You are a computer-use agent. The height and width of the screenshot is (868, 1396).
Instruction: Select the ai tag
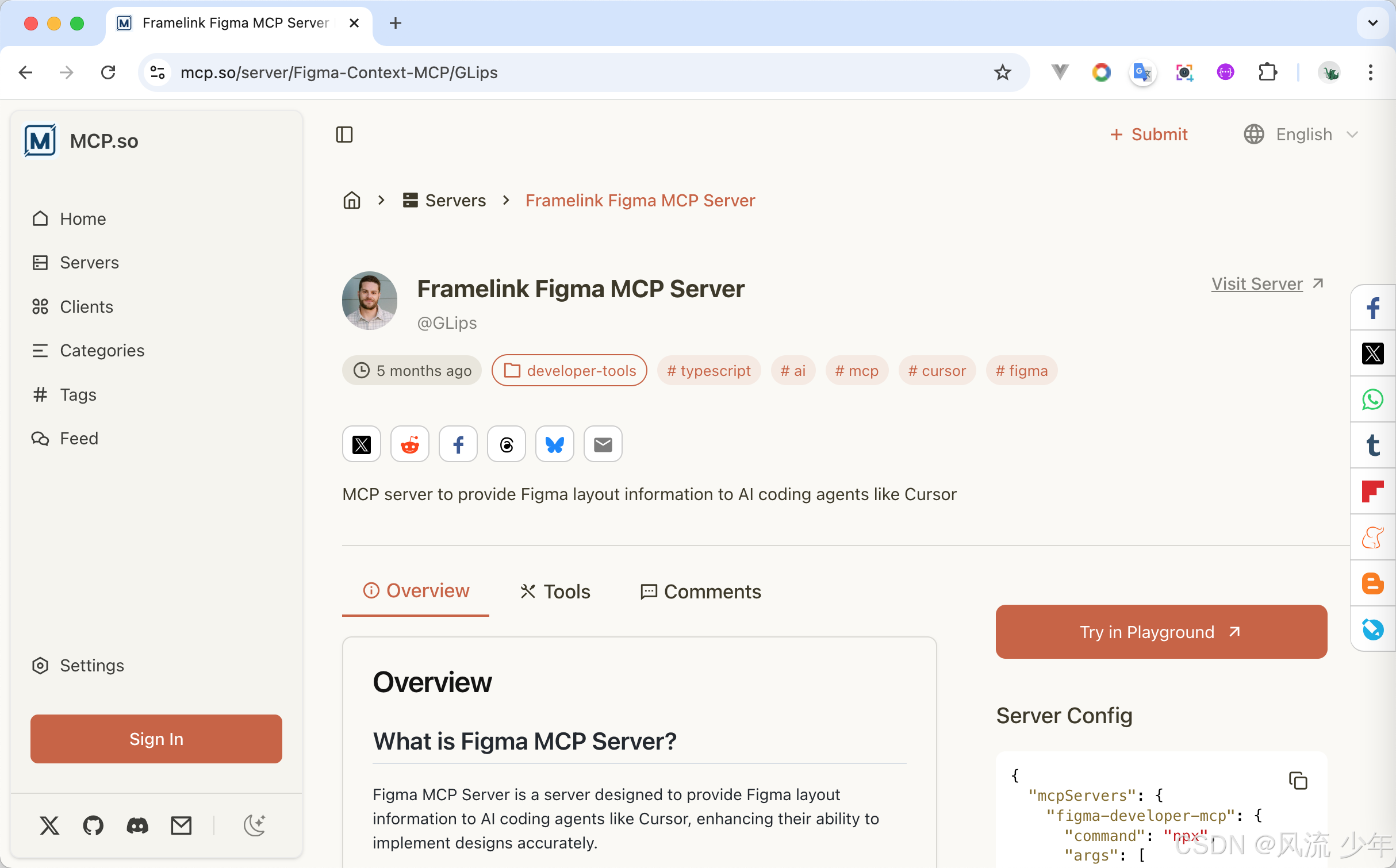tap(793, 371)
